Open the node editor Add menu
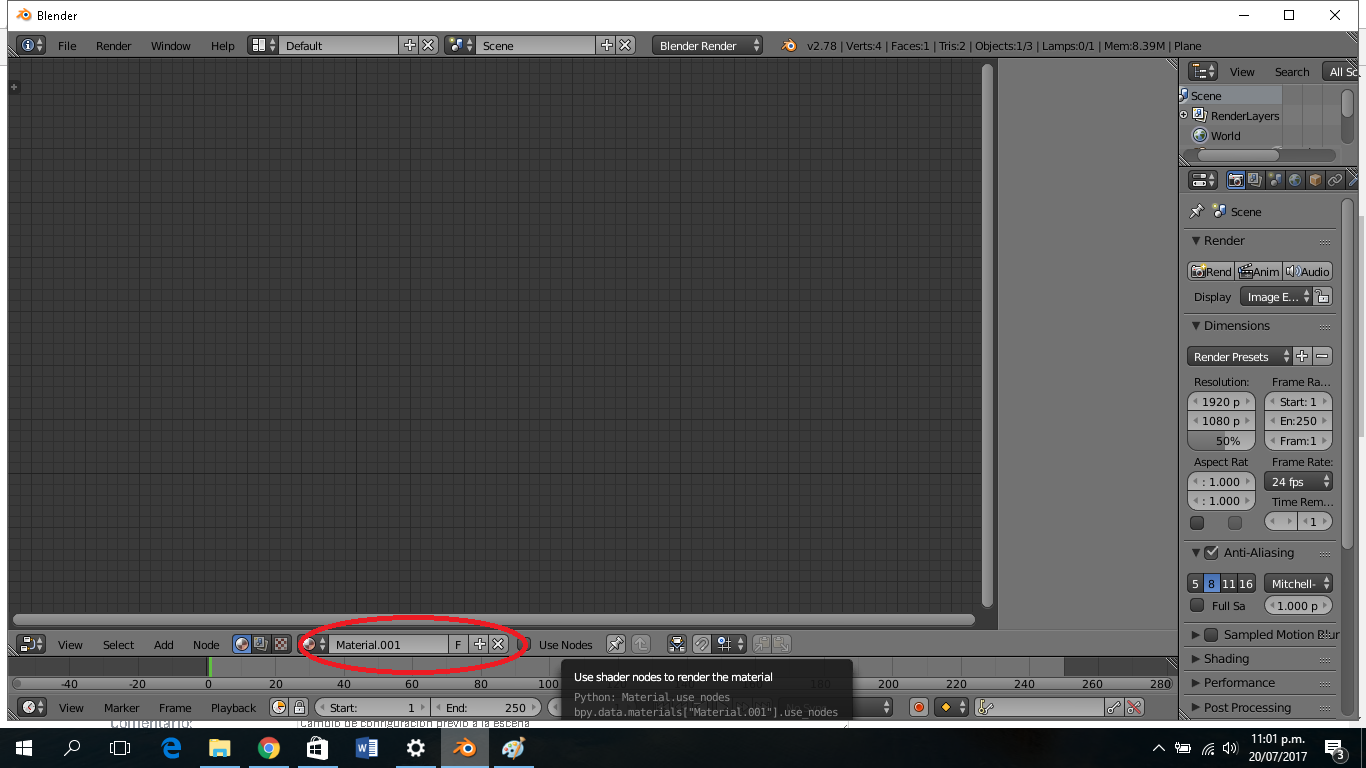 click(x=164, y=645)
